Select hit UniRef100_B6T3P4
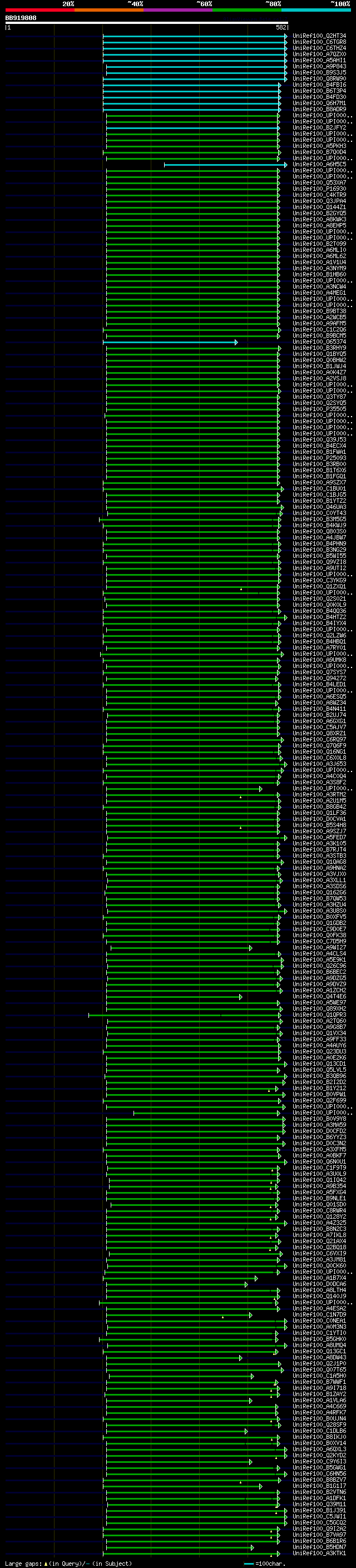The height and width of the screenshot is (1568, 356). tap(319, 91)
